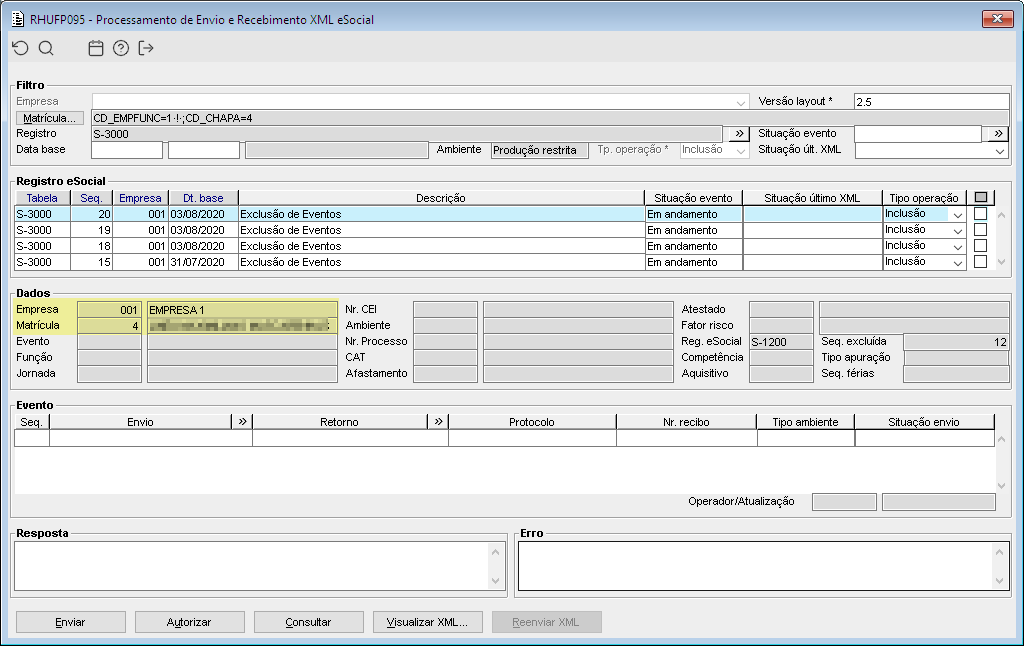
Task: Open the calendar toolbar icon
Action: coord(96,48)
